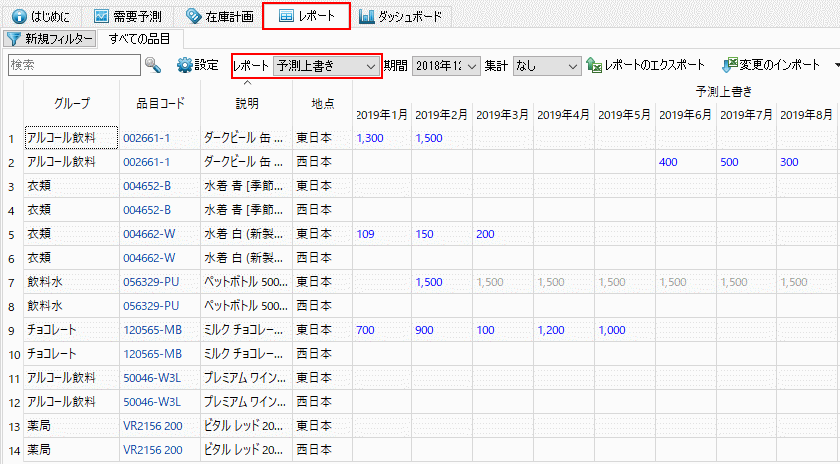Switch to ダッシュボード chart tab
The image size is (840, 464).
coord(400,16)
